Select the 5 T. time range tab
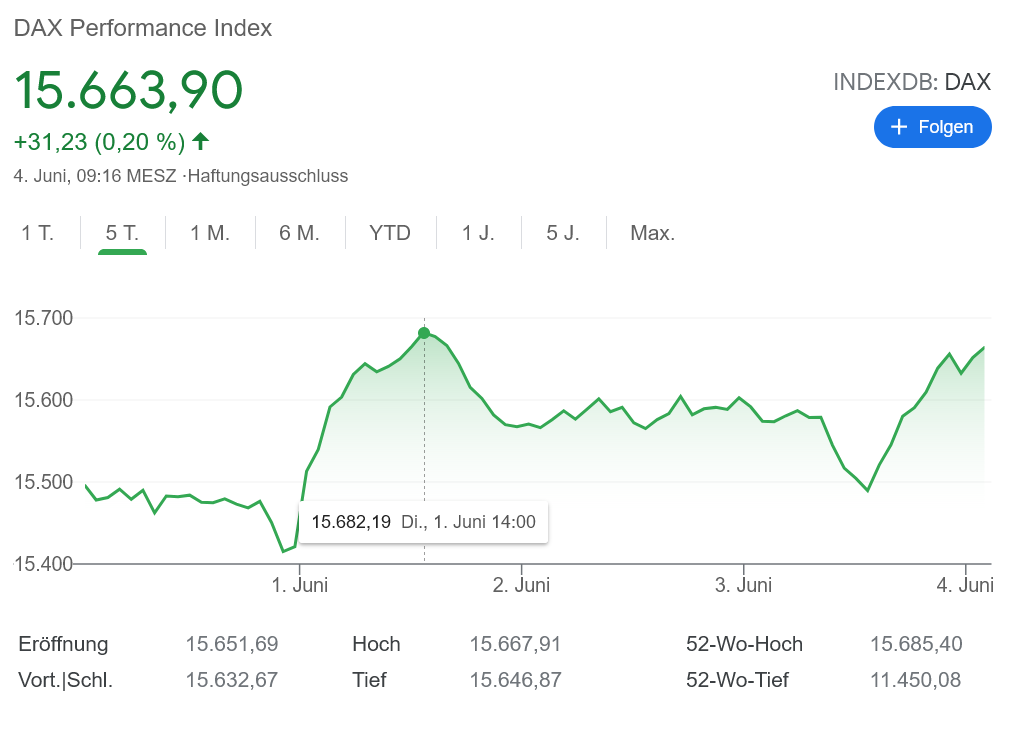 point(122,233)
